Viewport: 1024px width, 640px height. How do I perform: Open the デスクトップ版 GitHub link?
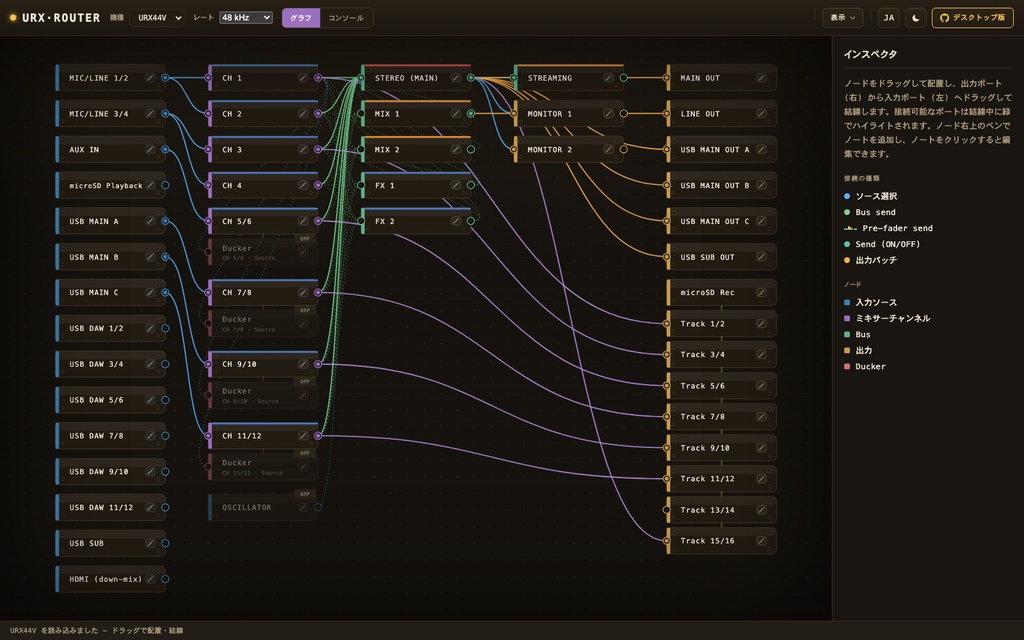point(972,18)
